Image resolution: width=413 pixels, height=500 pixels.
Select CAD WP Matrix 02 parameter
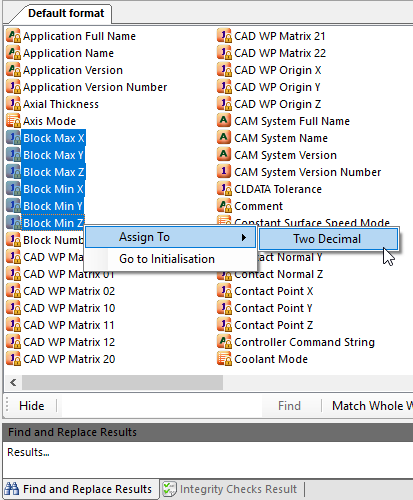pos(69,291)
